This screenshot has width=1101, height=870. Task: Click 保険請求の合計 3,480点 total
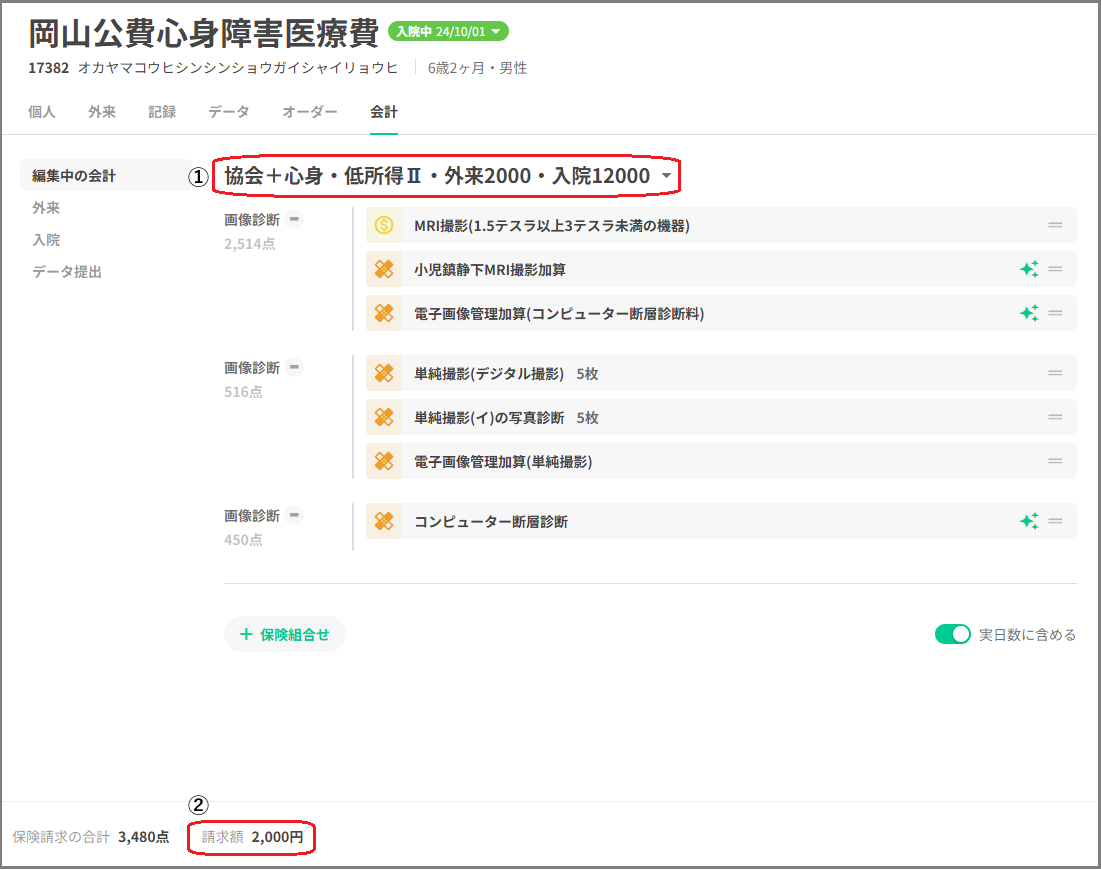pyautogui.click(x=91, y=837)
